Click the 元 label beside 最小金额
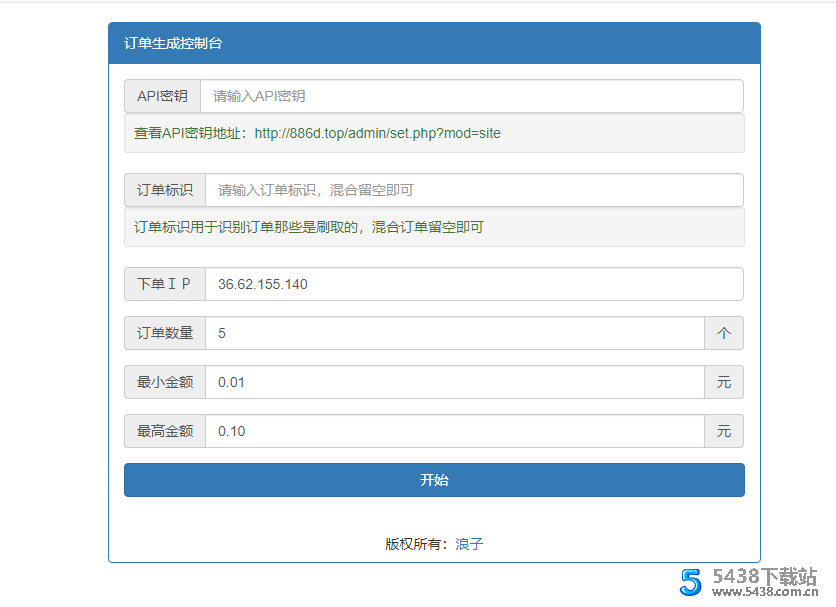This screenshot has height=607, width=836. pos(723,382)
